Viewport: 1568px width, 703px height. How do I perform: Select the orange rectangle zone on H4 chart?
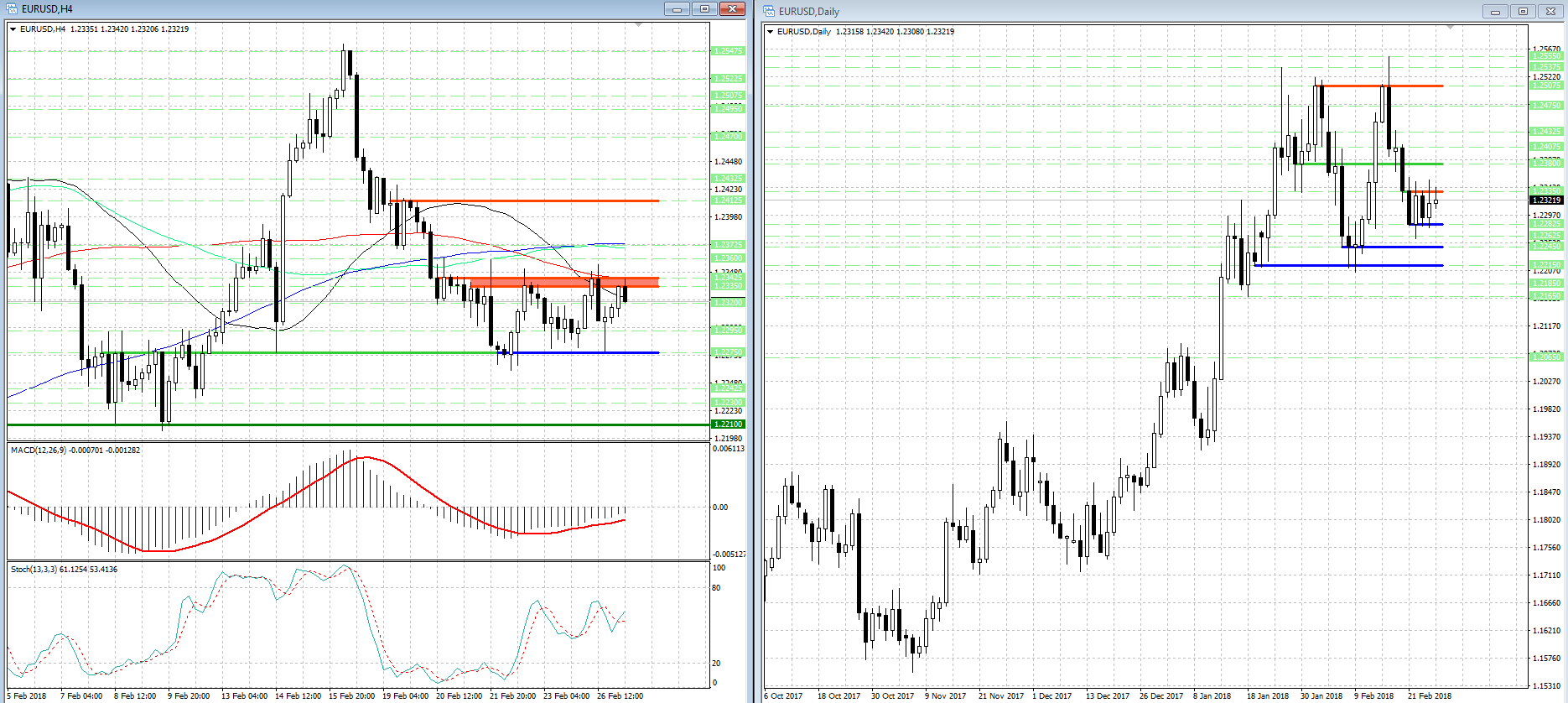(x=564, y=283)
